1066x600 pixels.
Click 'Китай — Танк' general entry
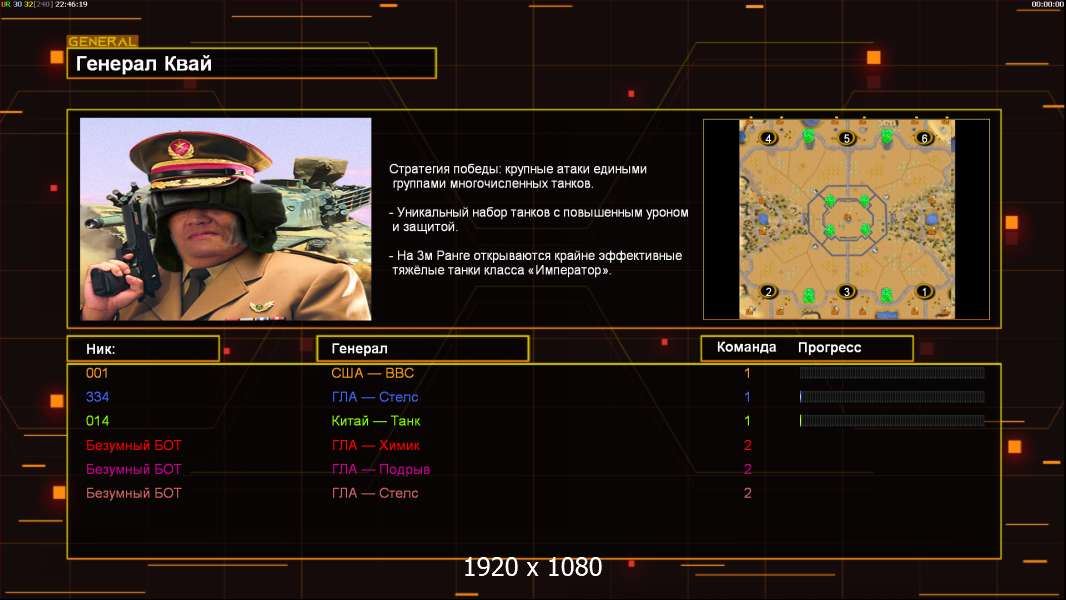[x=375, y=421]
